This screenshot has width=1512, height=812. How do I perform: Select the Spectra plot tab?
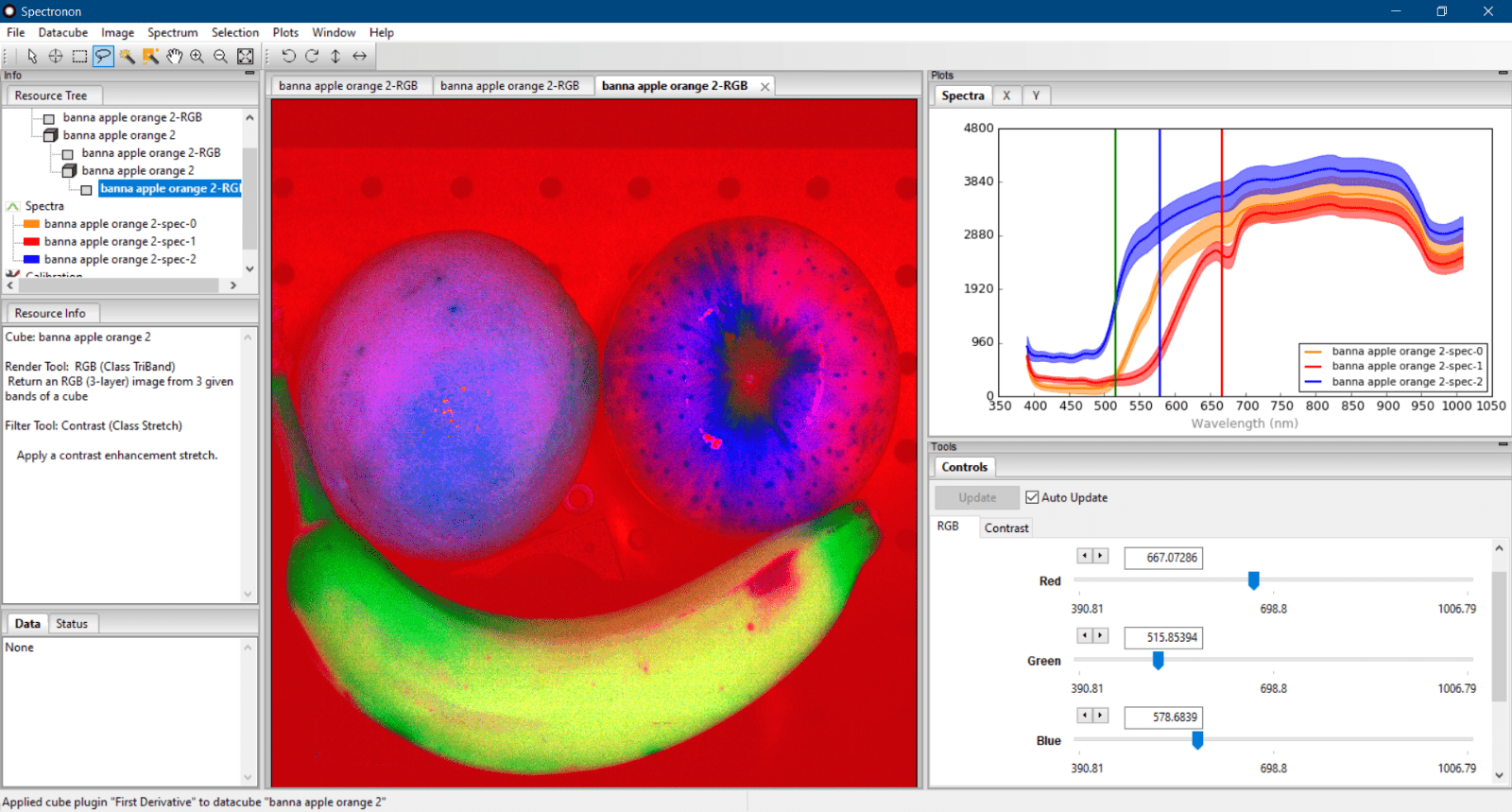point(963,95)
